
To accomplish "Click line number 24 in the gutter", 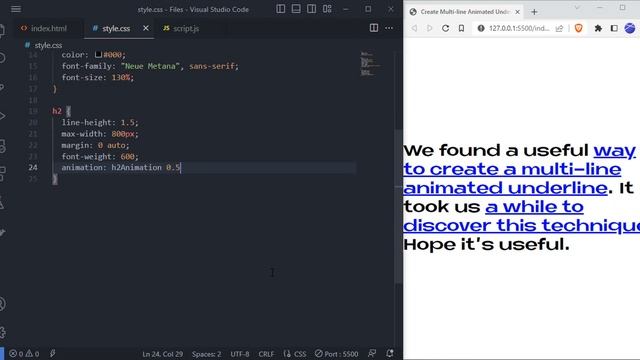I will pyautogui.click(x=33, y=167).
